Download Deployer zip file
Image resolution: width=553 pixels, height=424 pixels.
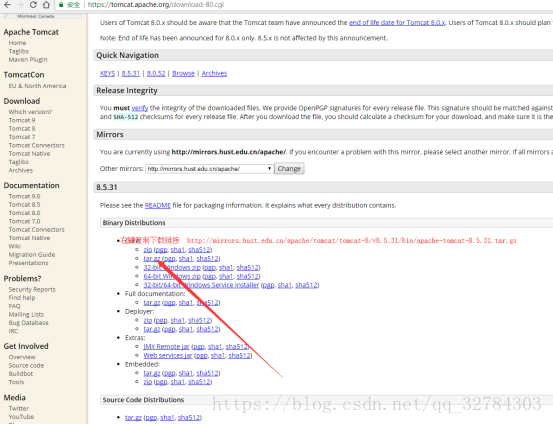click(148, 320)
